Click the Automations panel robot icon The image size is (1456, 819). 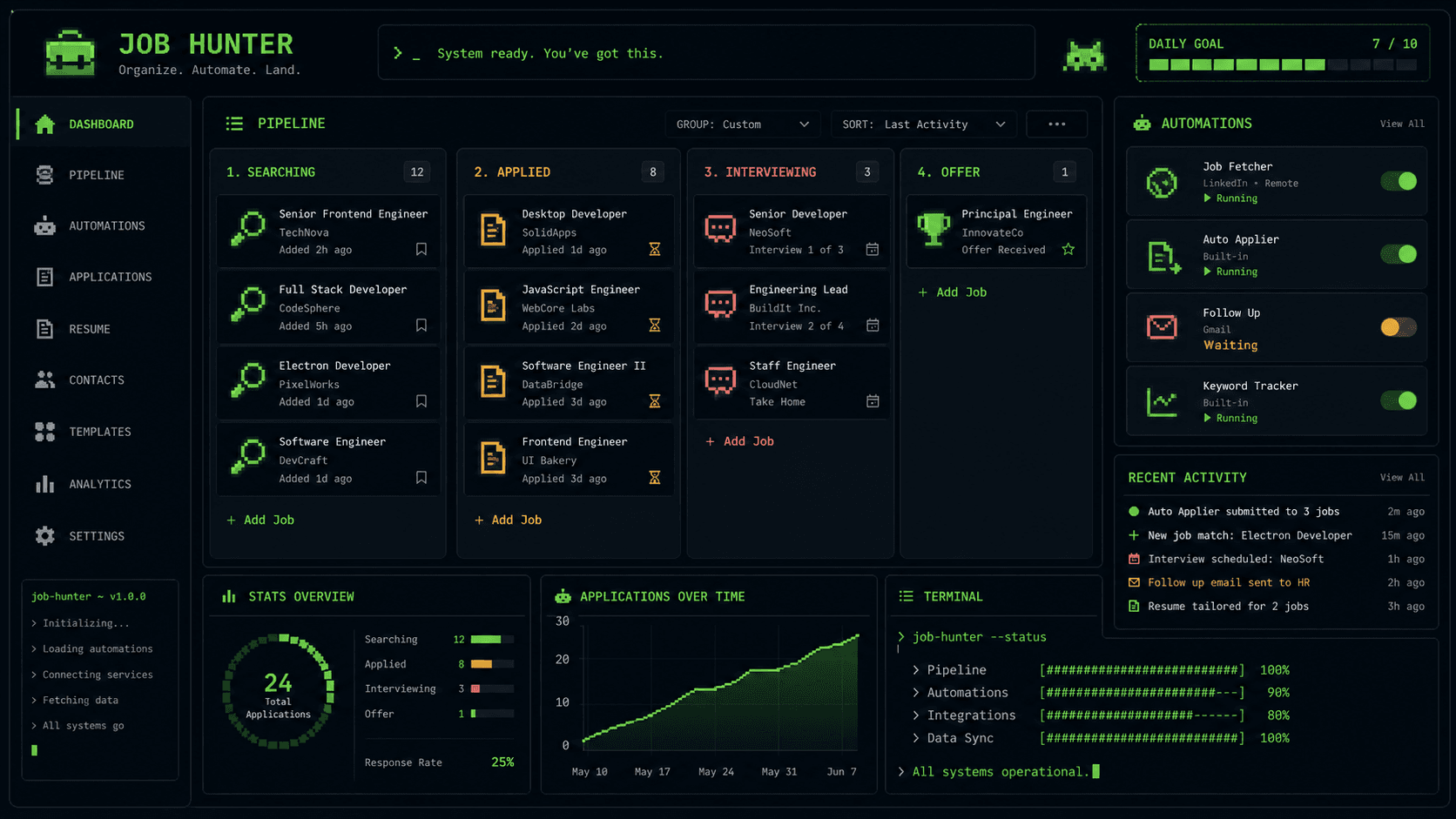(1142, 124)
